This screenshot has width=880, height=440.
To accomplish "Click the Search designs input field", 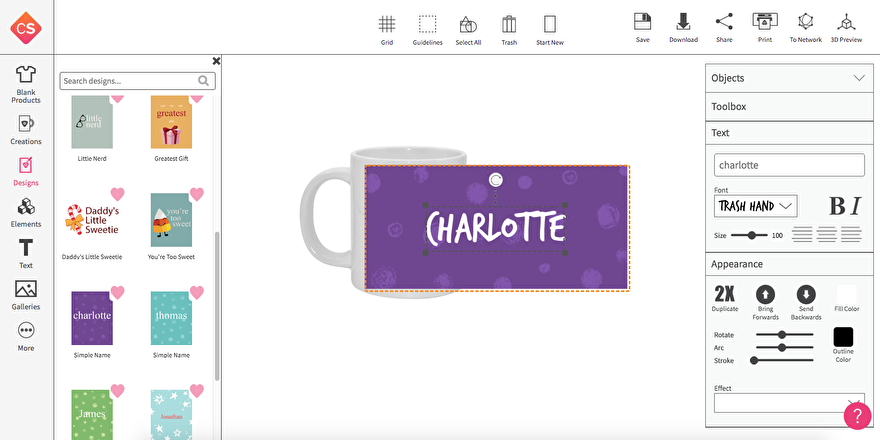I will tap(128, 81).
